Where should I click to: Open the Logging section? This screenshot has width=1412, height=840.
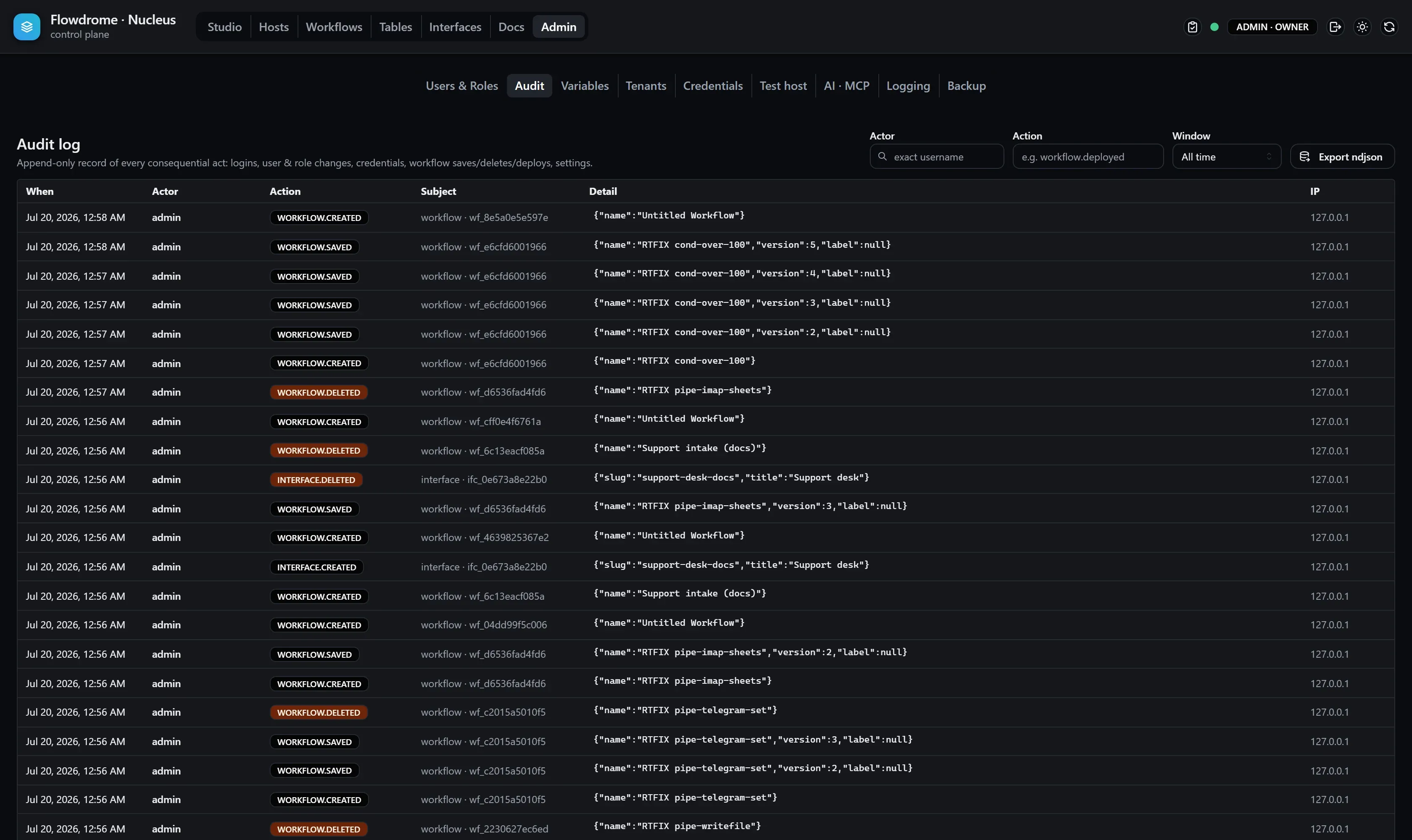point(908,86)
